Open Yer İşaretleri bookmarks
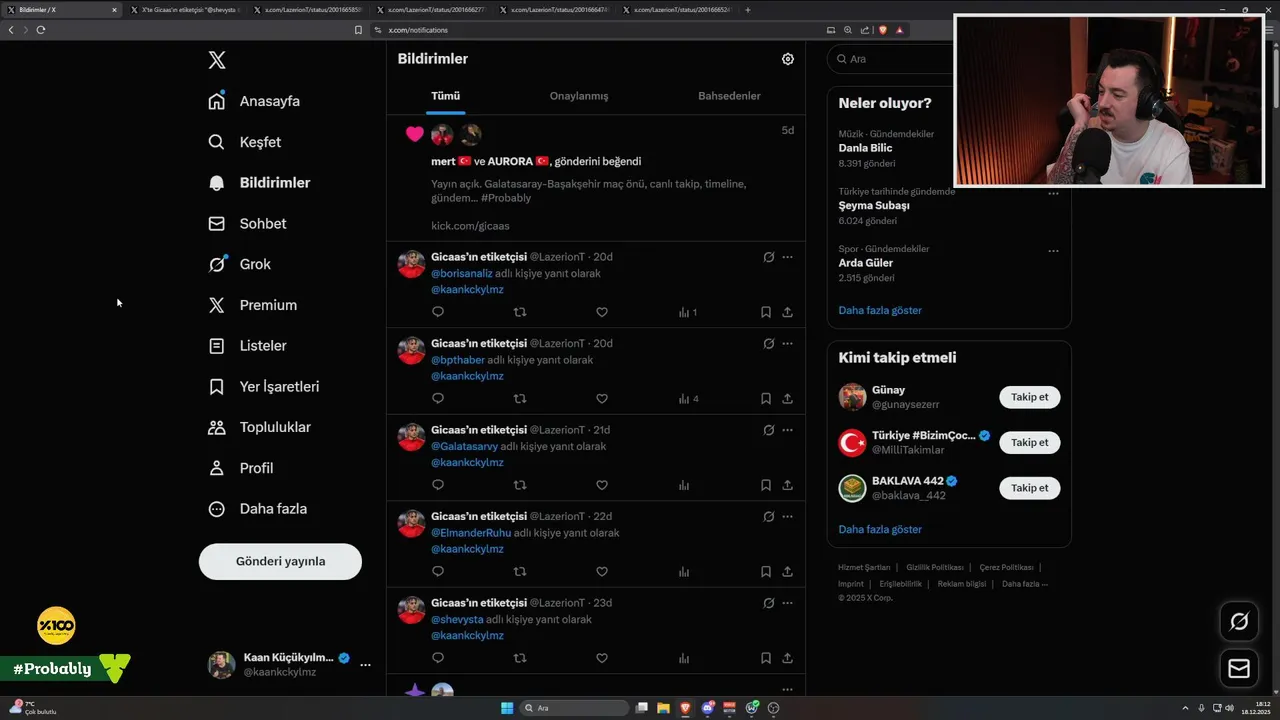Screen dimensions: 1280x720 [263, 386]
